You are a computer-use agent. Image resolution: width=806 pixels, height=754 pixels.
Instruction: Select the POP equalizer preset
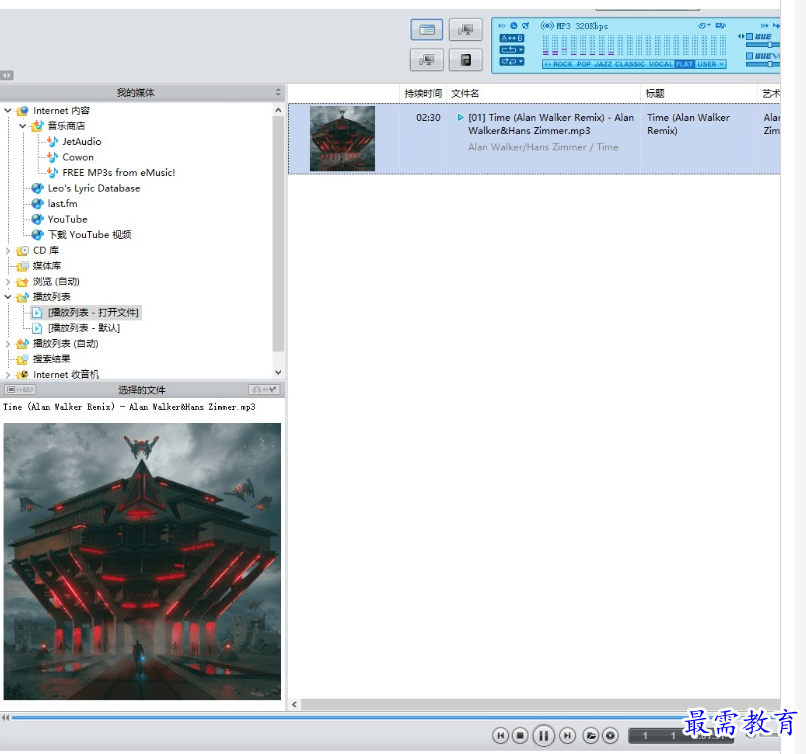click(x=583, y=64)
